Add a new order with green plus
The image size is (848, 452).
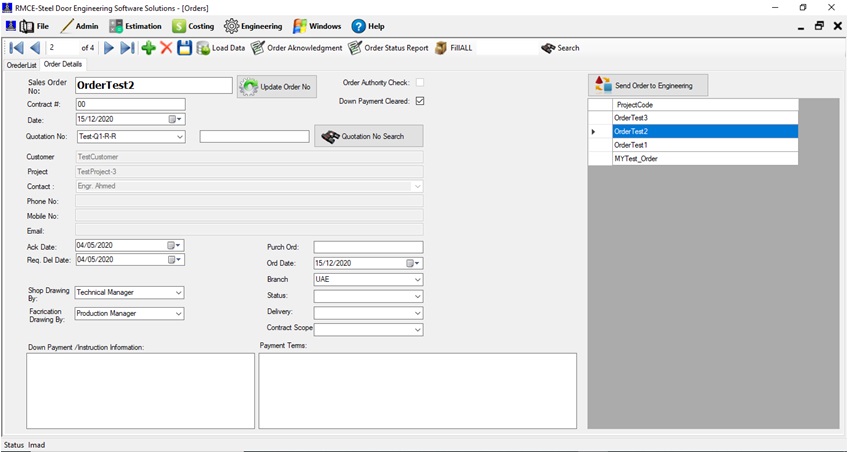[148, 48]
